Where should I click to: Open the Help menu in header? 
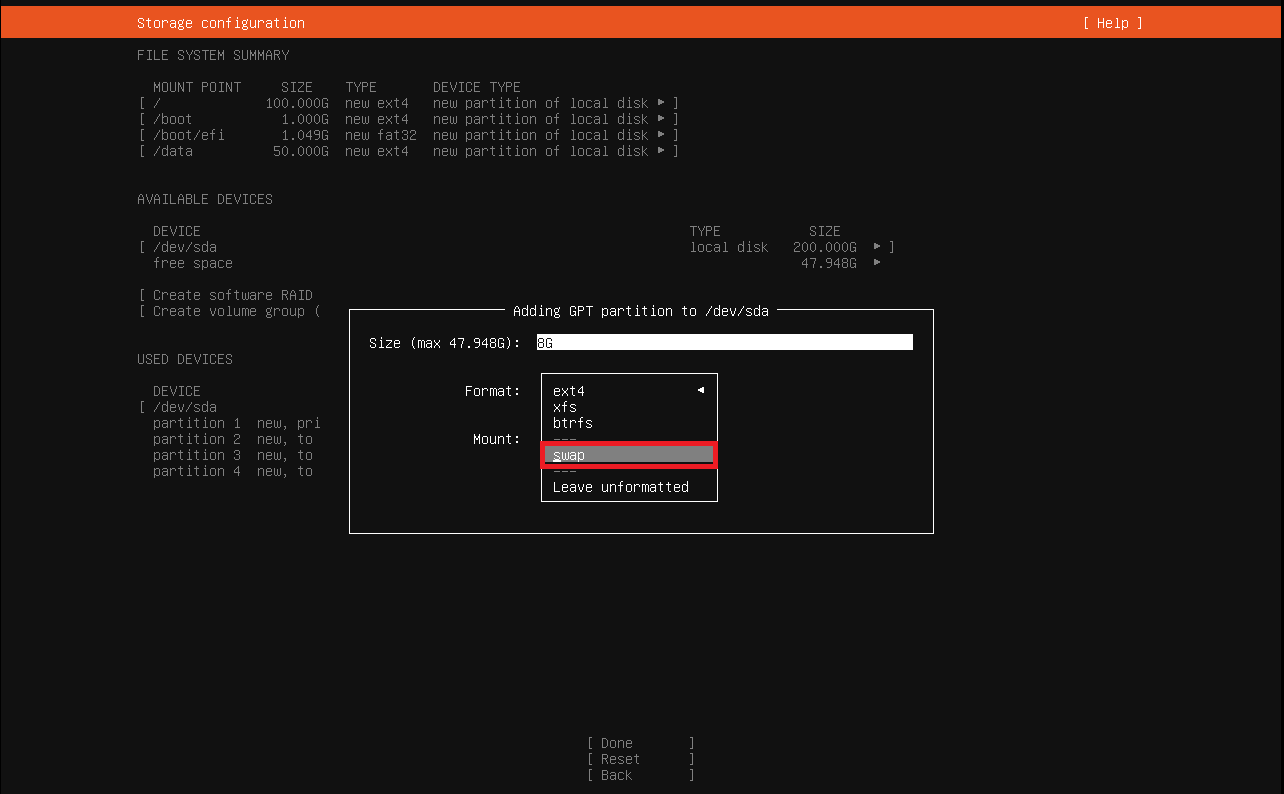click(1112, 23)
